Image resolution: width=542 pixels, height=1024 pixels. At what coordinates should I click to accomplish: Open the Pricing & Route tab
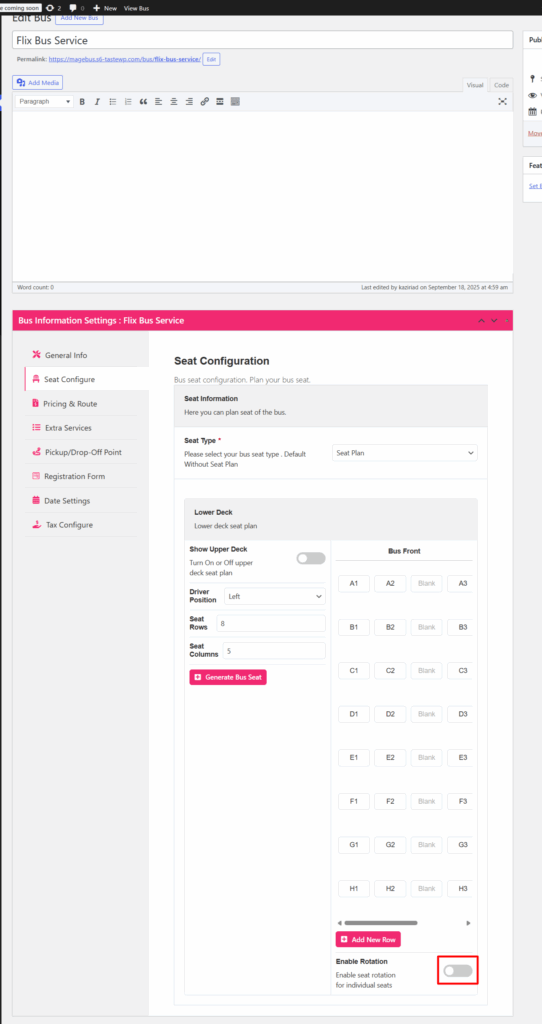pyautogui.click(x=70, y=404)
